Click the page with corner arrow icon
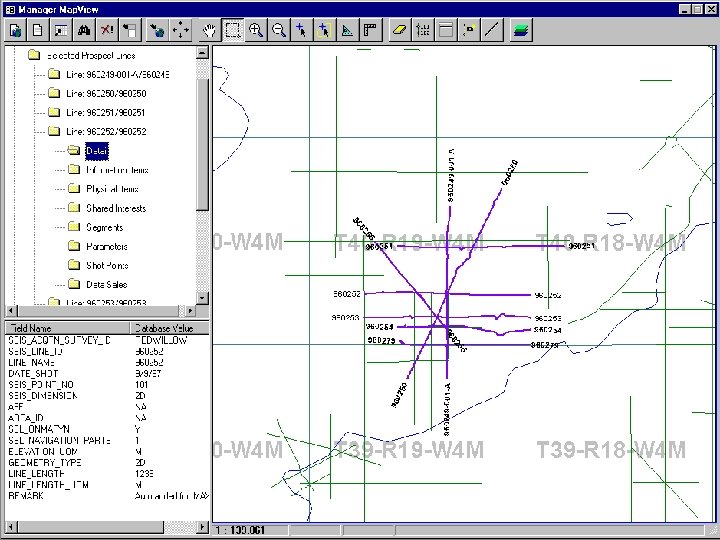Viewport: 720px width, 540px height. pyautogui.click(x=130, y=30)
